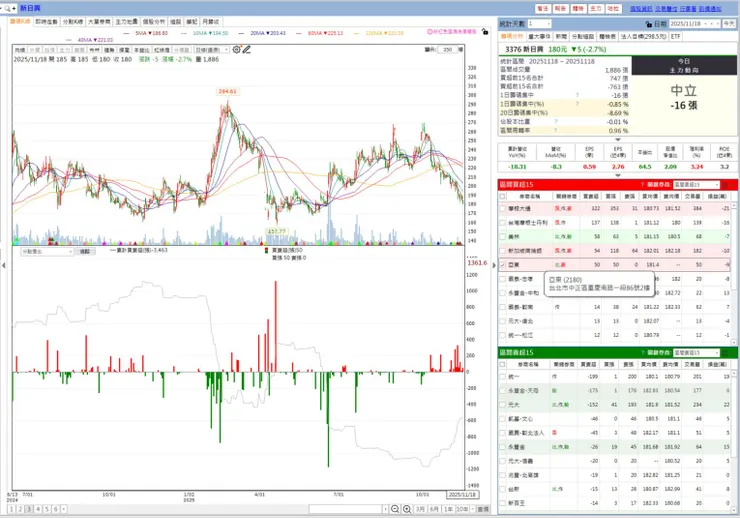Viewport: 740px width, 518px height.
Task: Toggle the lock icon beside 日期
Action: pyautogui.click(x=648, y=24)
